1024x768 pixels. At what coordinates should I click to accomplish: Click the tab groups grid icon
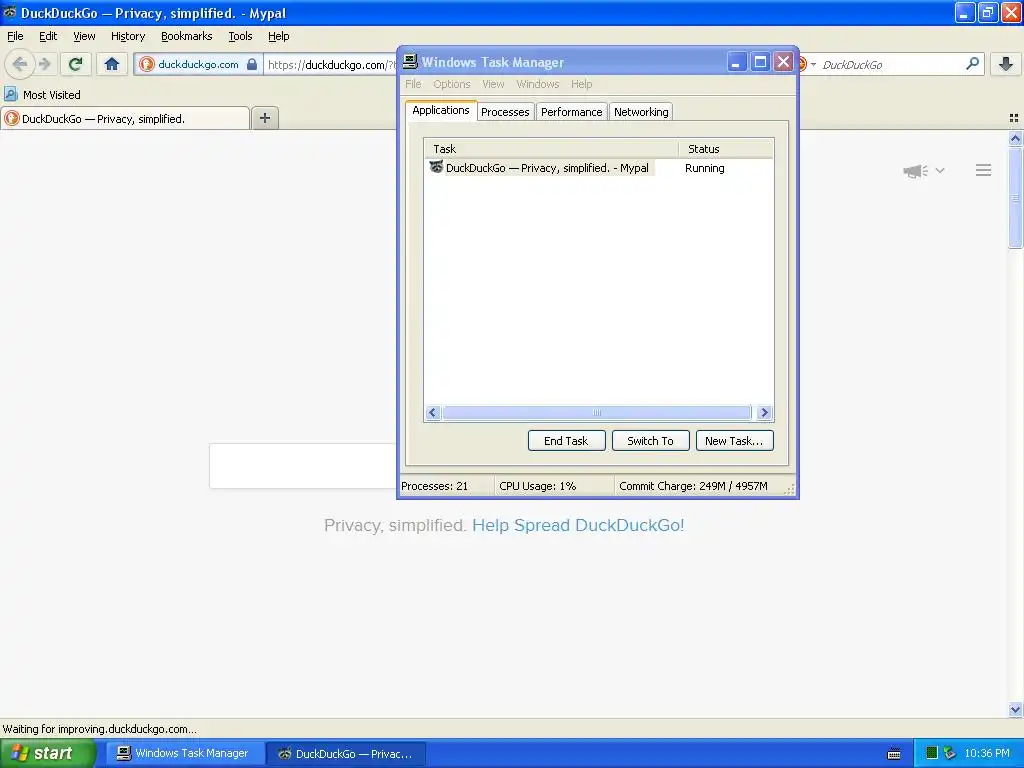pyautogui.click(x=1014, y=118)
